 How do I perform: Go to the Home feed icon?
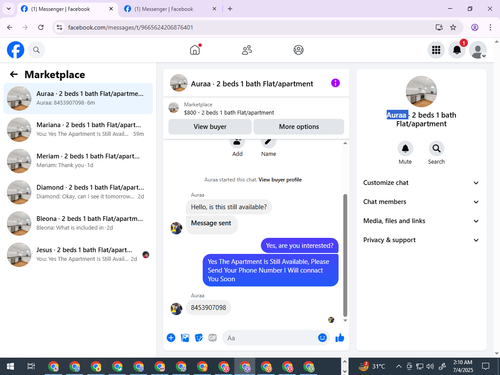(195, 50)
